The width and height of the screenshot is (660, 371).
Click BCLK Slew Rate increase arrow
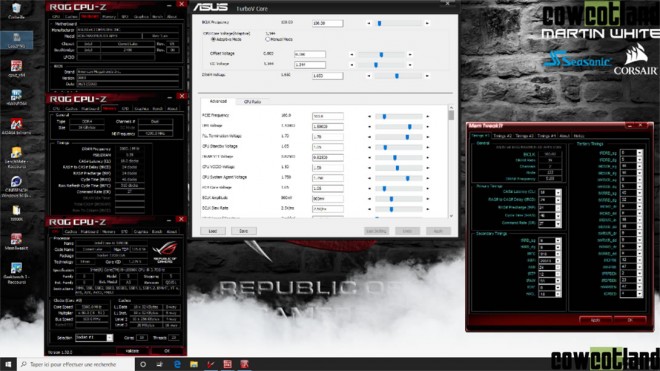[x=428, y=209]
